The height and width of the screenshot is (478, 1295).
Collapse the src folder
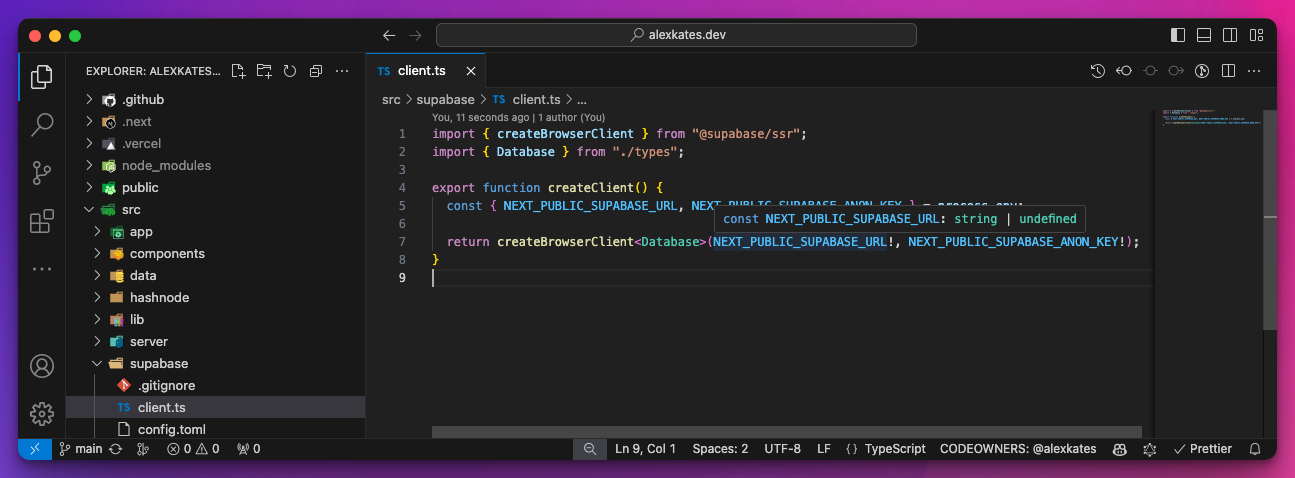215,210
